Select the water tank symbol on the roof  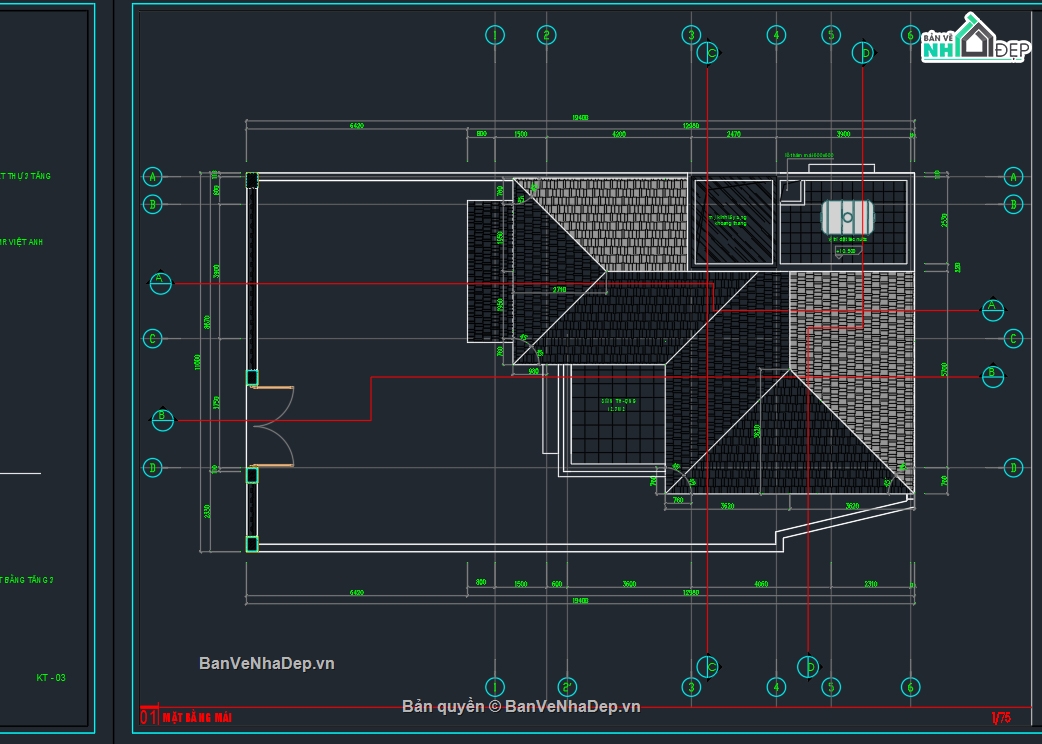847,216
